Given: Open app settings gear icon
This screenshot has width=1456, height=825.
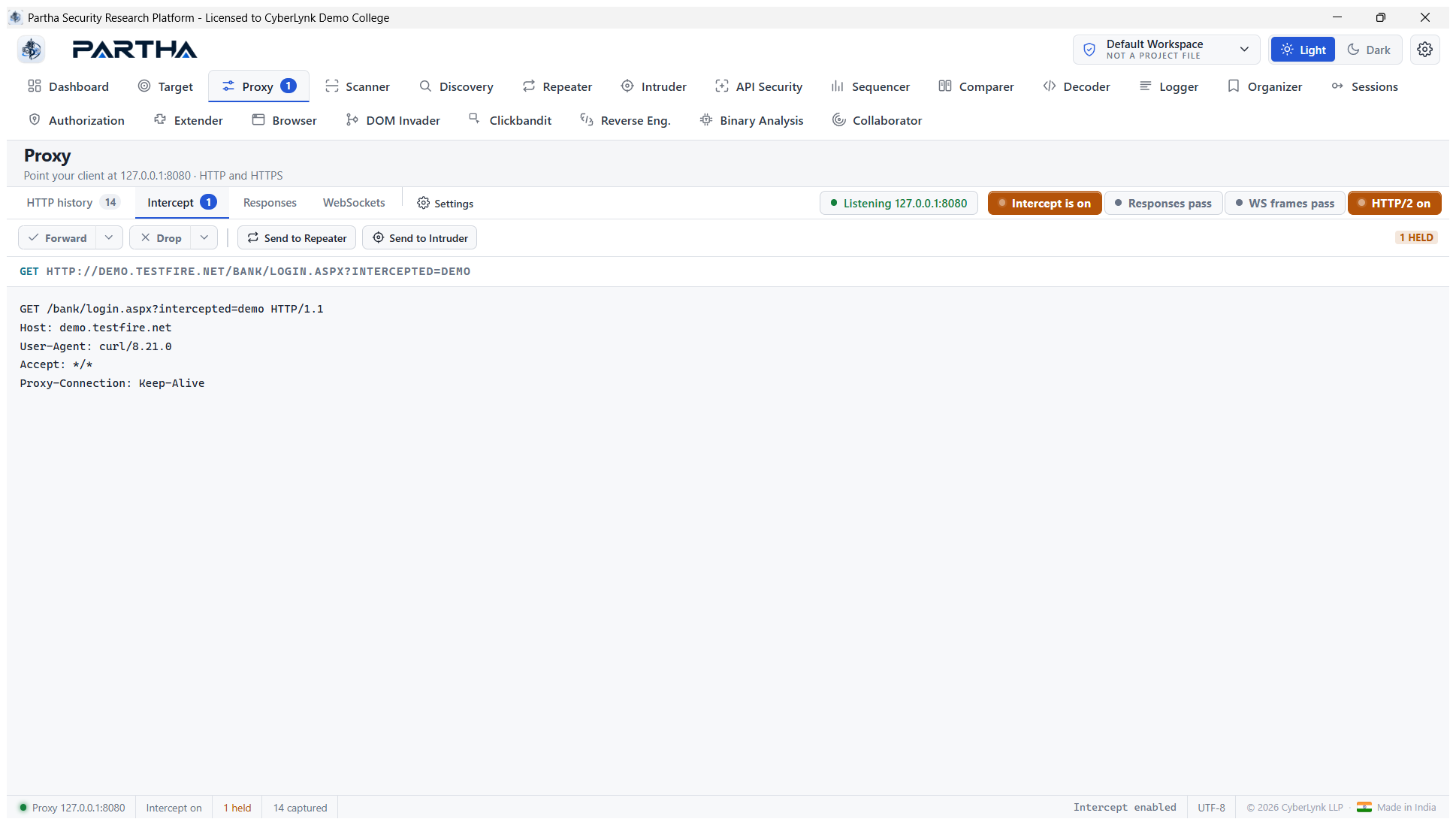Looking at the screenshot, I should [1424, 50].
